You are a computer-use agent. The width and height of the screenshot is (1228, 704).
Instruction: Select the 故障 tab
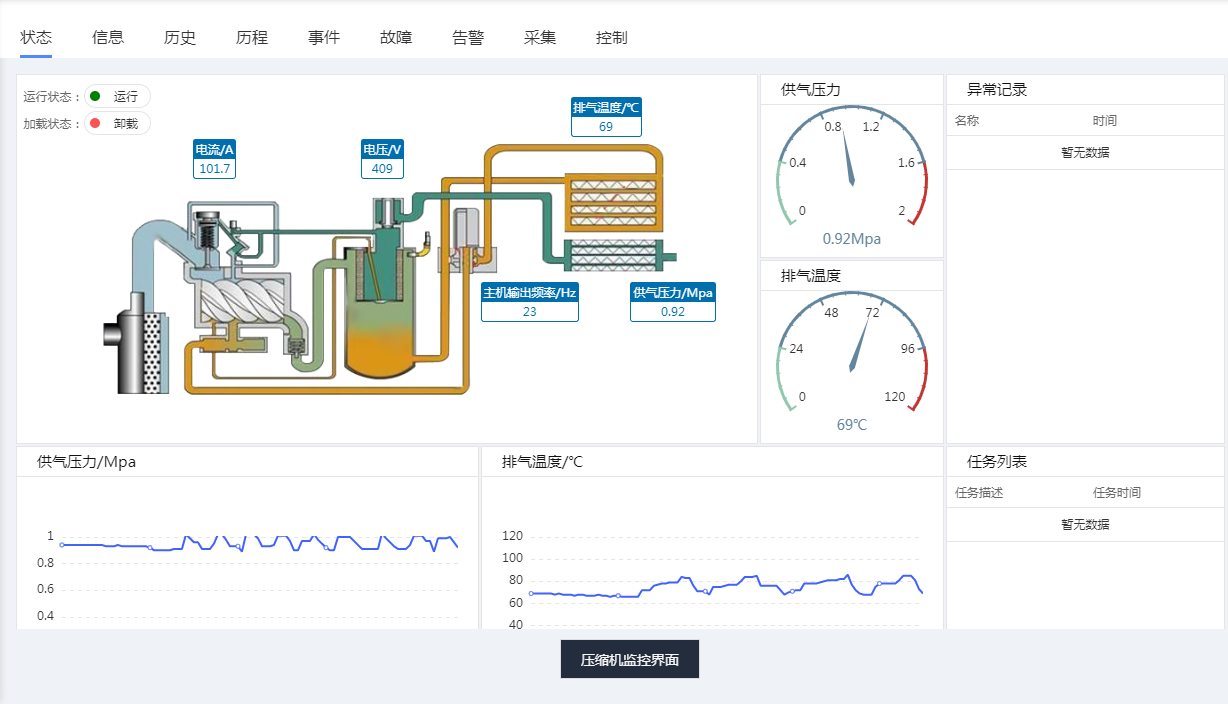(x=396, y=38)
